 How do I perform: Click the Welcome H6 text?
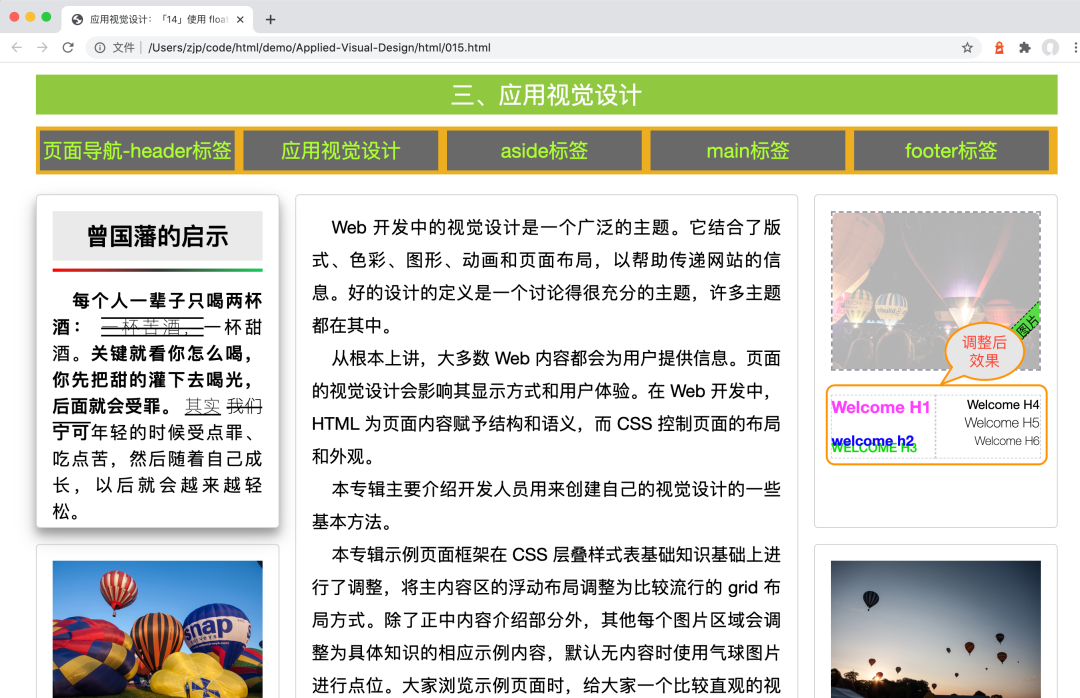click(1006, 440)
